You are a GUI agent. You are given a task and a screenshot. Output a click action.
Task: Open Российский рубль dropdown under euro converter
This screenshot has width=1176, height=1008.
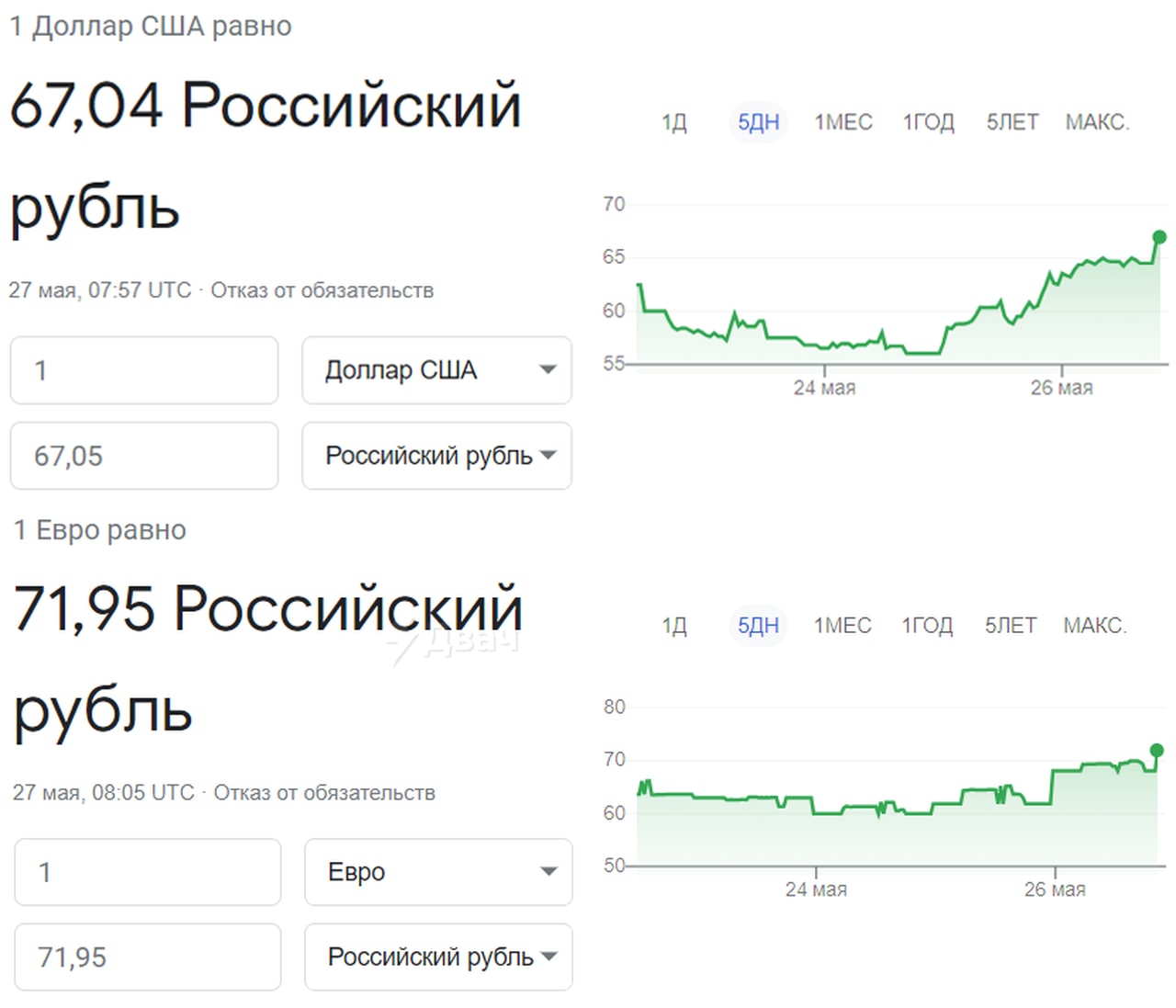438,957
